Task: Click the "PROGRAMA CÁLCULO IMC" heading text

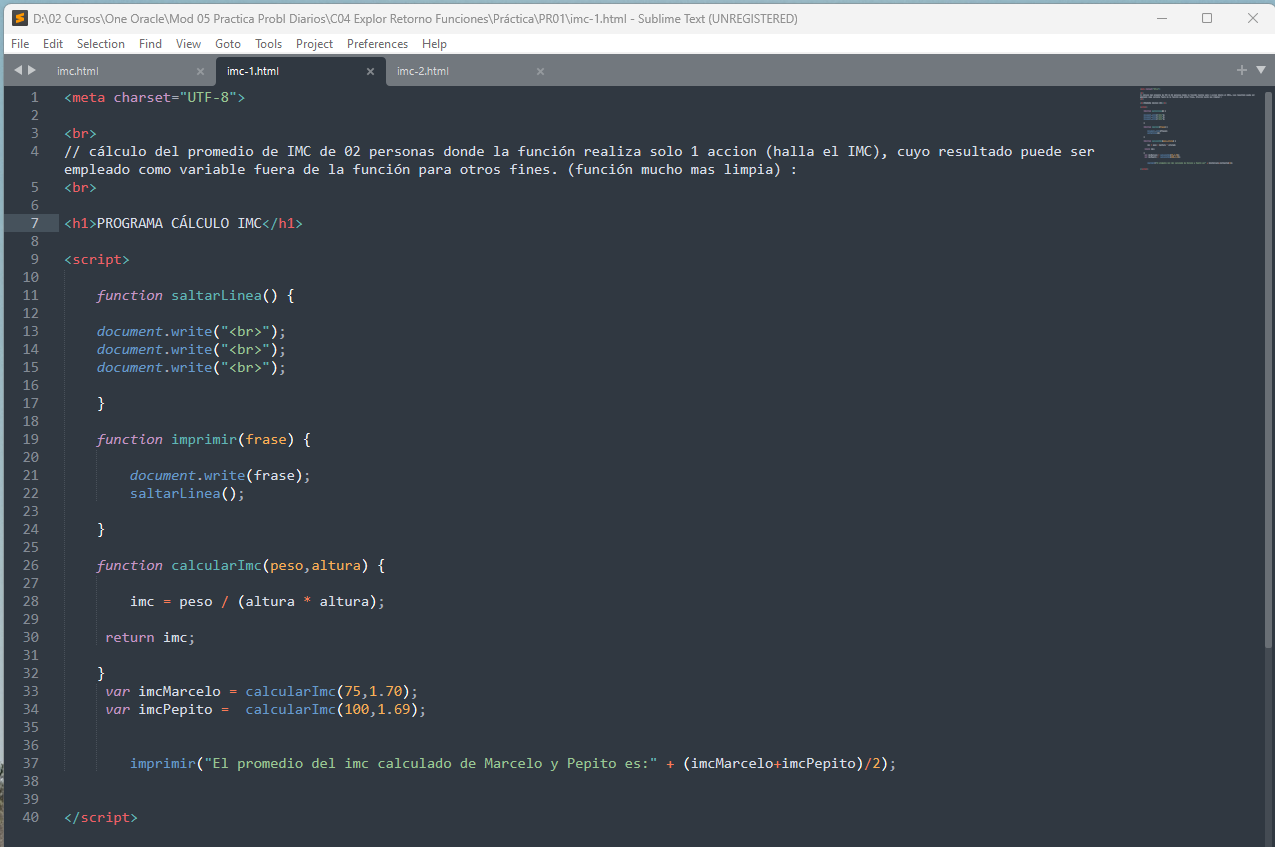Action: click(179, 223)
